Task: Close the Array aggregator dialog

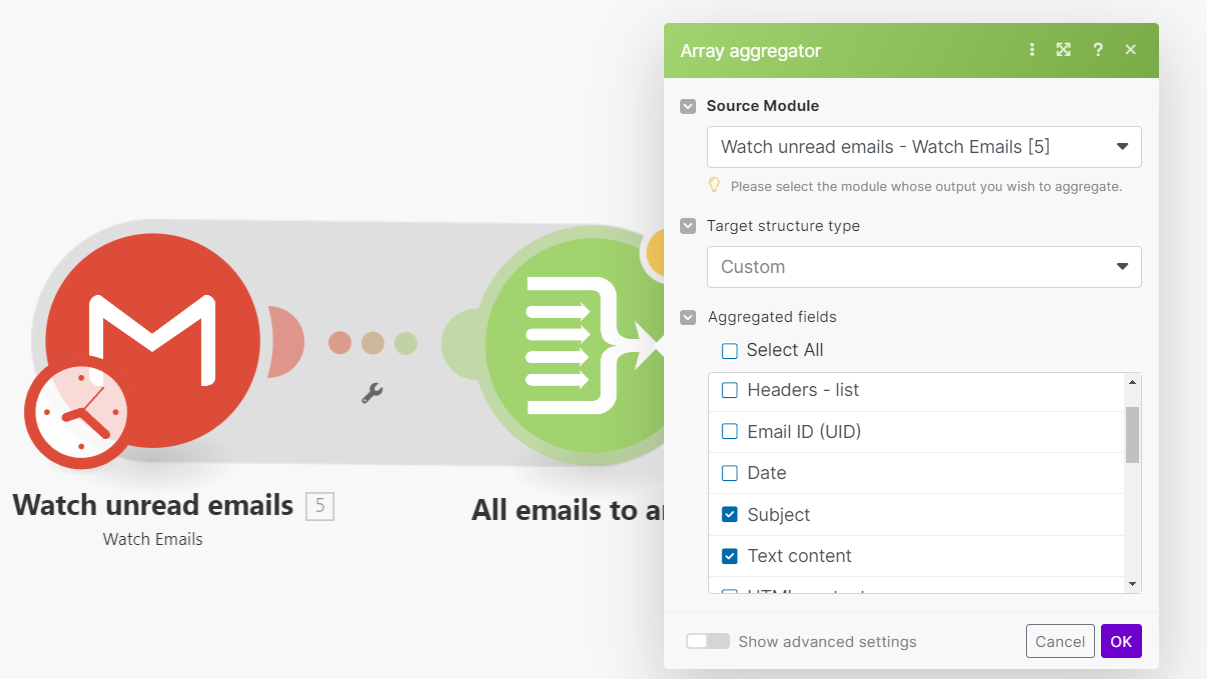Action: (1131, 50)
